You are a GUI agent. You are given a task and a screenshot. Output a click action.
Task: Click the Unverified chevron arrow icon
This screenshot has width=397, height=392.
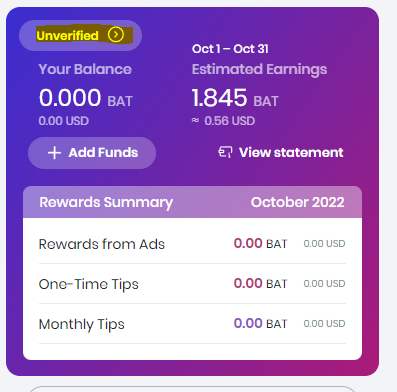tap(116, 35)
